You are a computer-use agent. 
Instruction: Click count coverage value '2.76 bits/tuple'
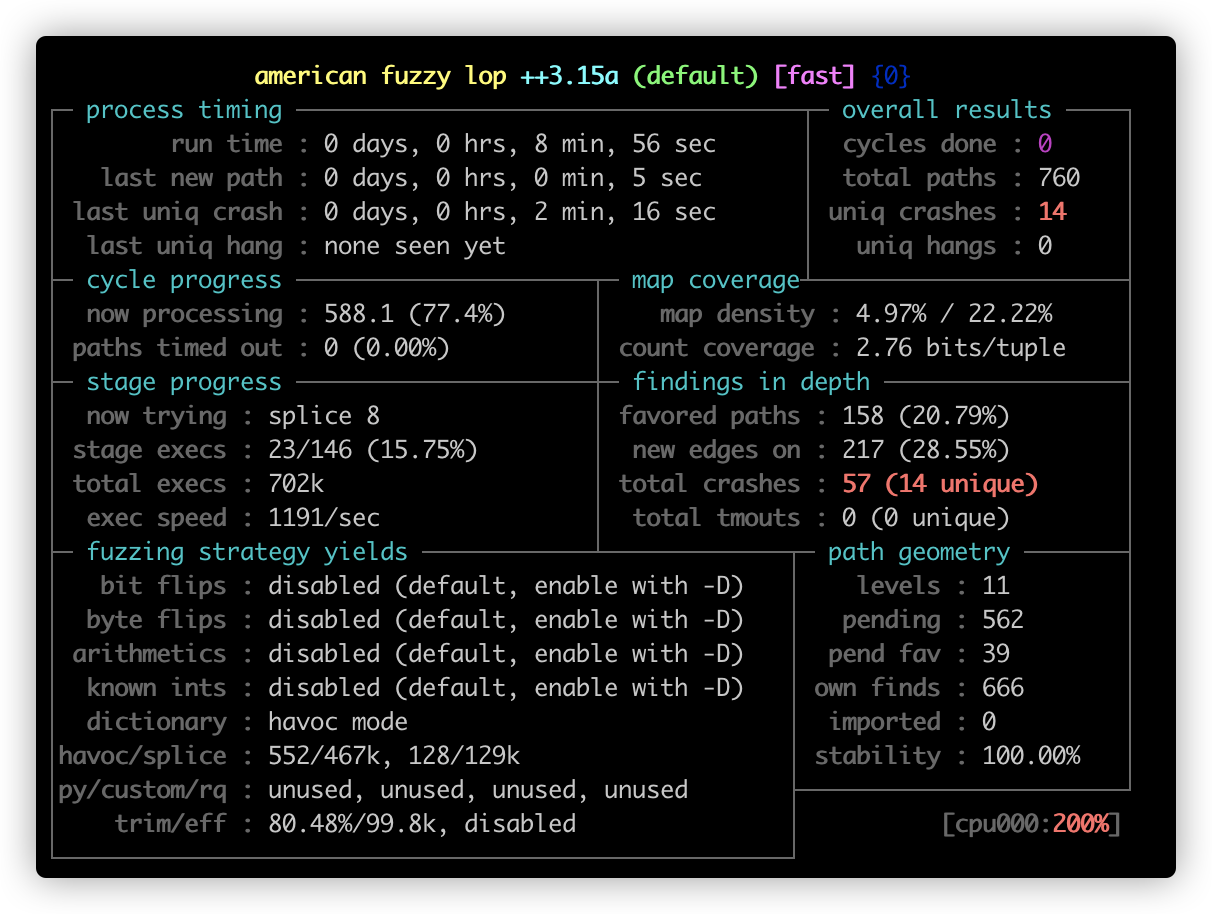point(961,348)
